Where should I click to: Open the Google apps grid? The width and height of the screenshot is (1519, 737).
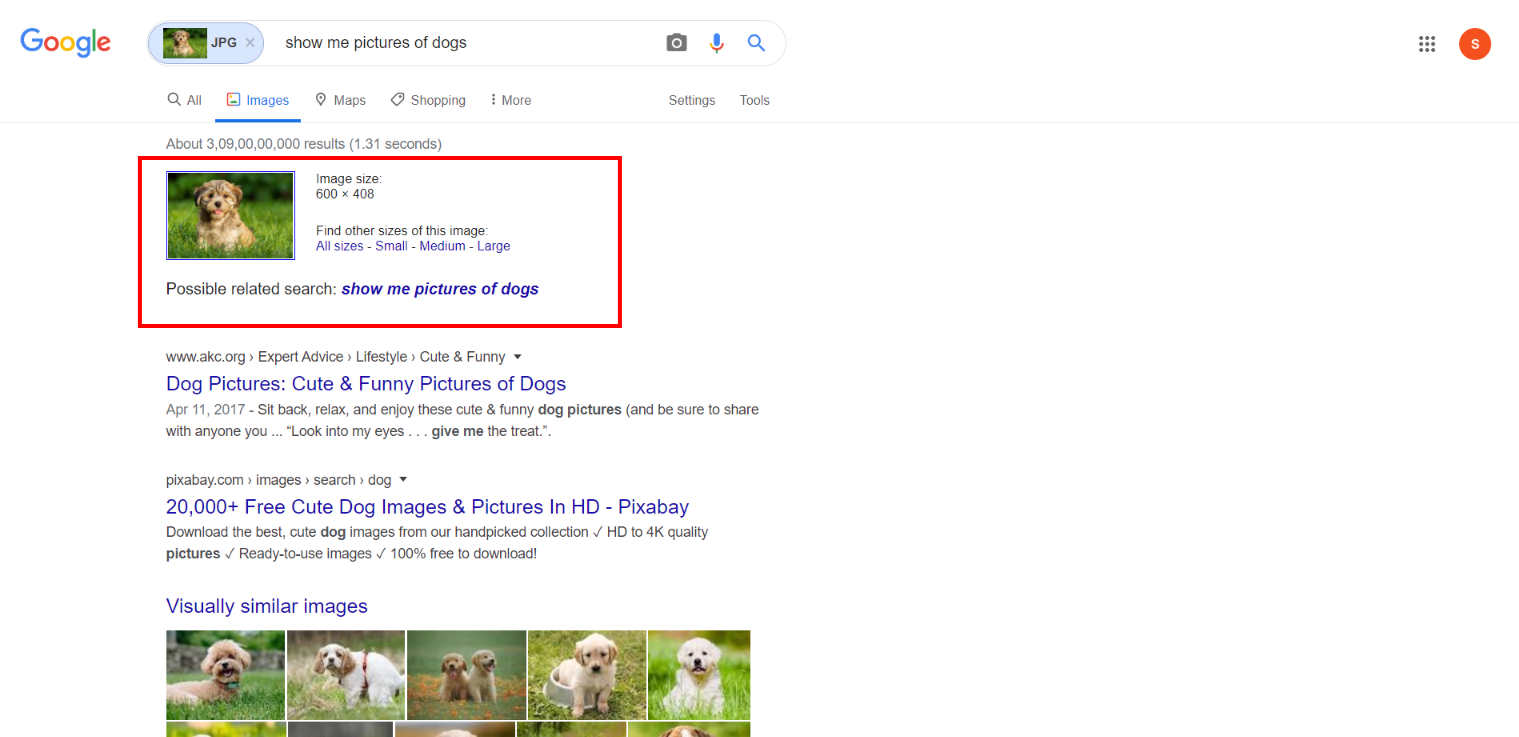(1427, 44)
